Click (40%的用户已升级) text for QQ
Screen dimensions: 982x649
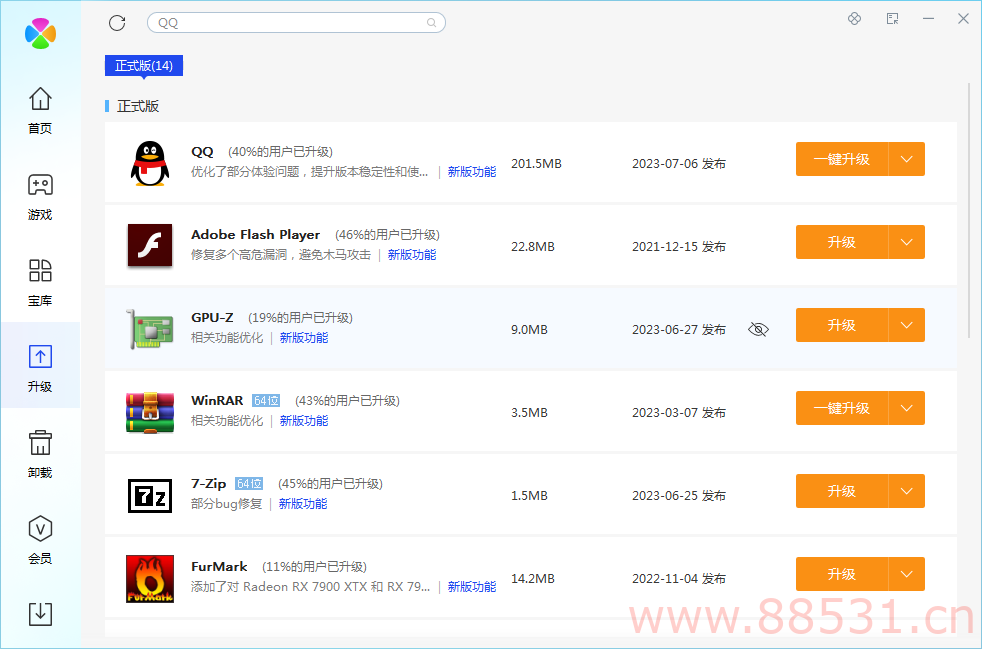281,152
